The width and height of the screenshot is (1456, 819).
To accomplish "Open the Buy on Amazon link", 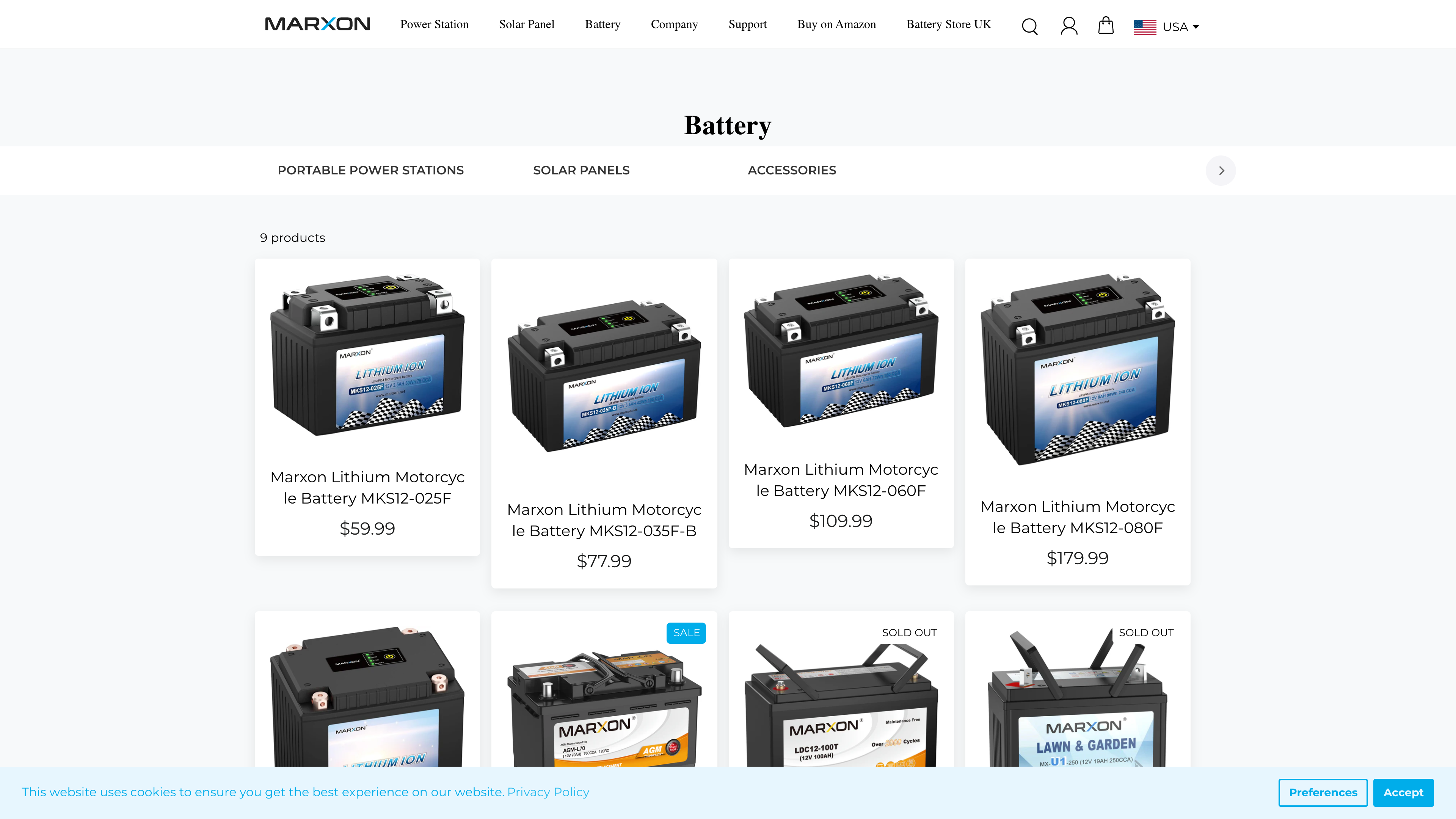I will pyautogui.click(x=836, y=24).
